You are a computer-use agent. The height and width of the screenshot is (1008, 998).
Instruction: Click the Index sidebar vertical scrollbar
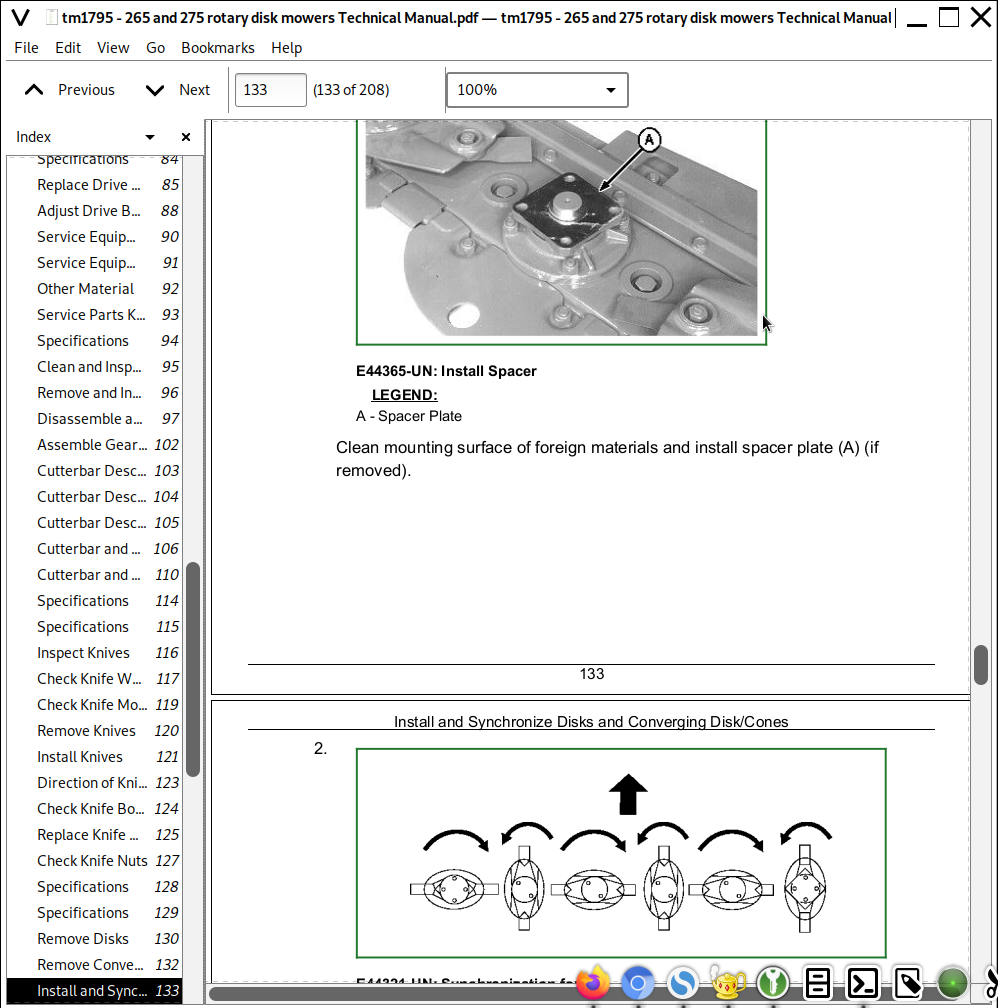pyautogui.click(x=192, y=669)
